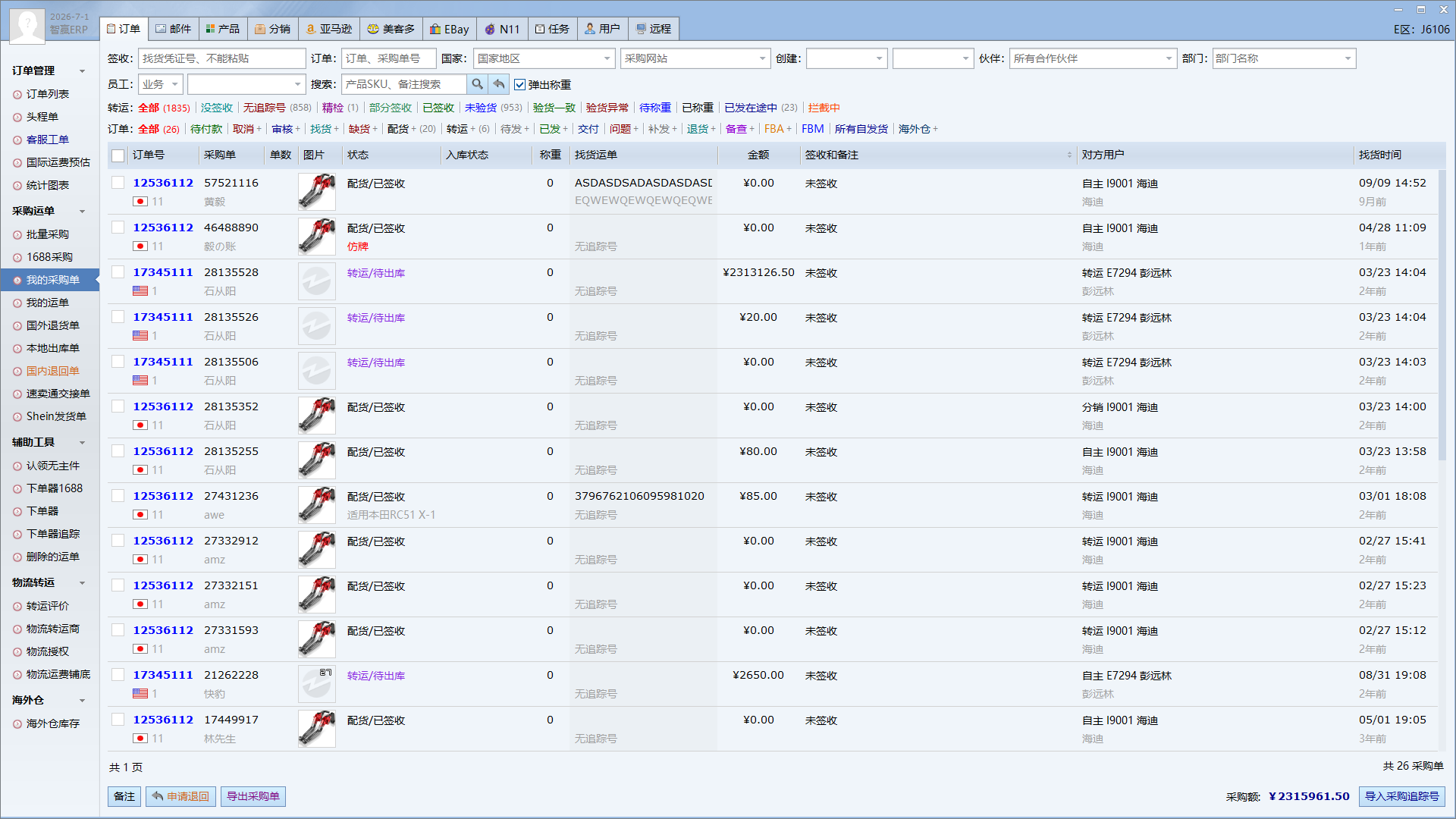Open the 1688采购 sidebar item

pyautogui.click(x=49, y=257)
